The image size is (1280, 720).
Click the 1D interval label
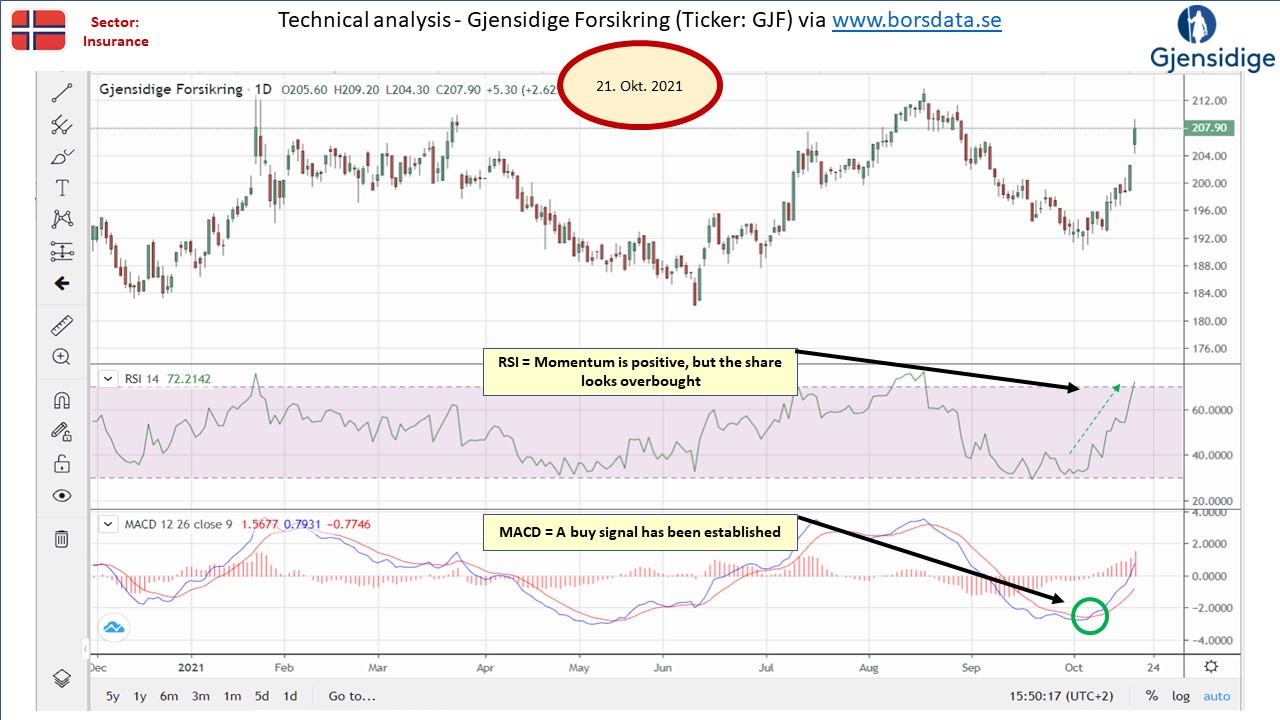click(x=263, y=89)
